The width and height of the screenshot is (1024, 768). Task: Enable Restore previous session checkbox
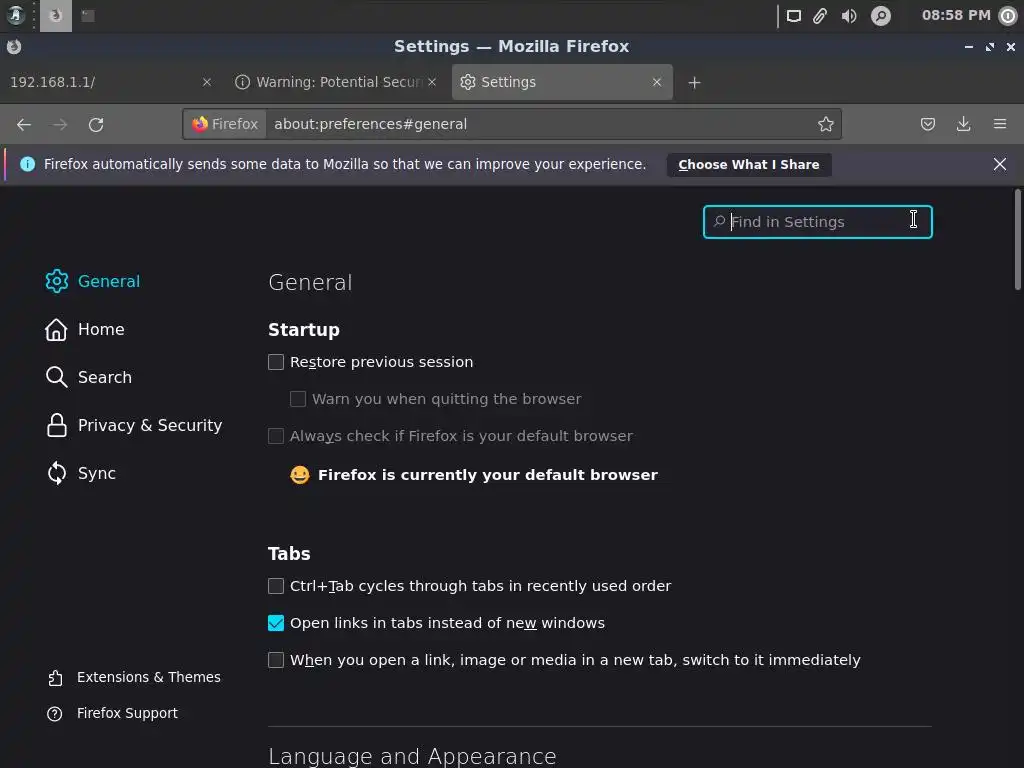(276, 362)
